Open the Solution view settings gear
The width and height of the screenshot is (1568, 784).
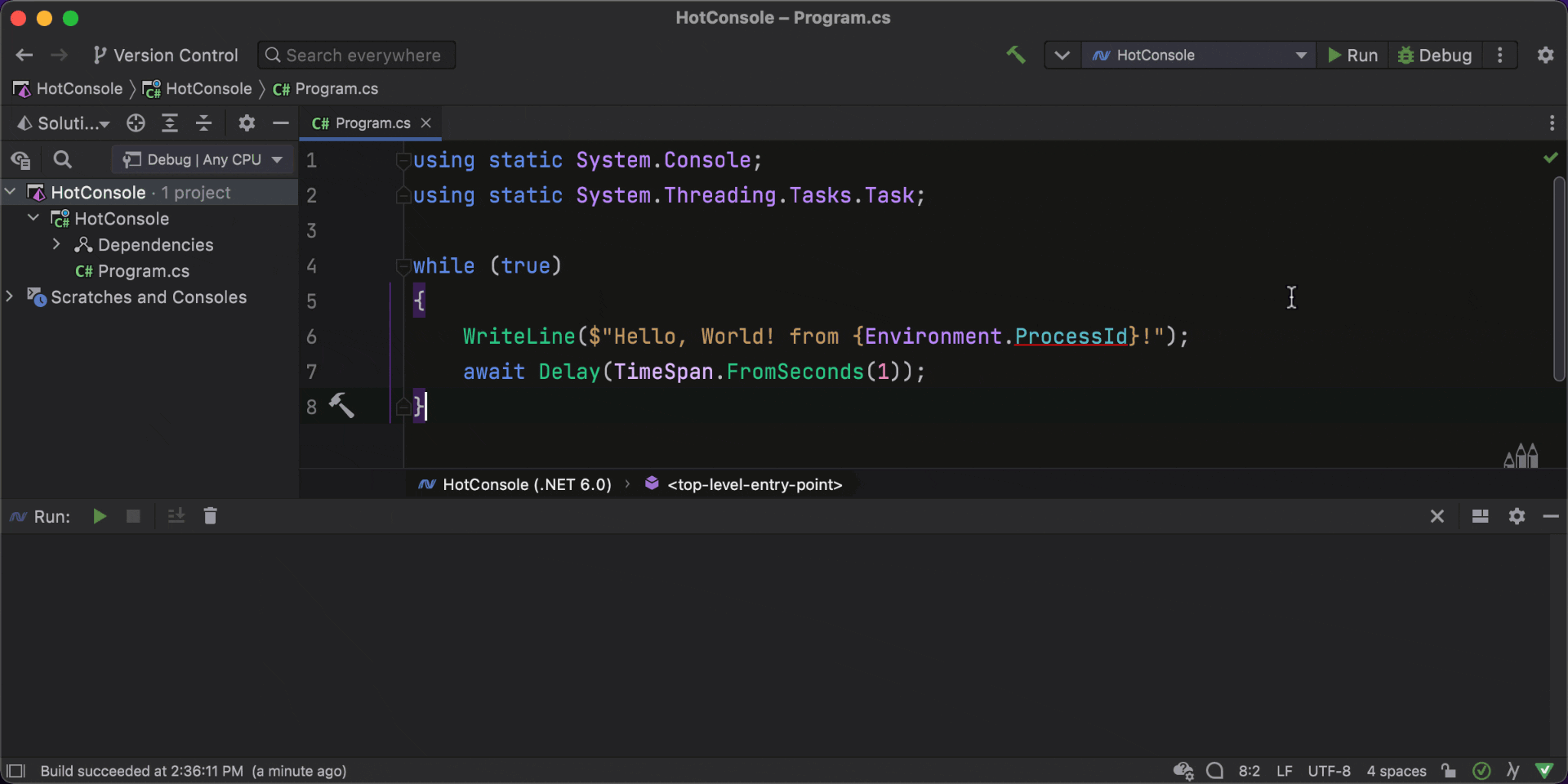pos(246,123)
